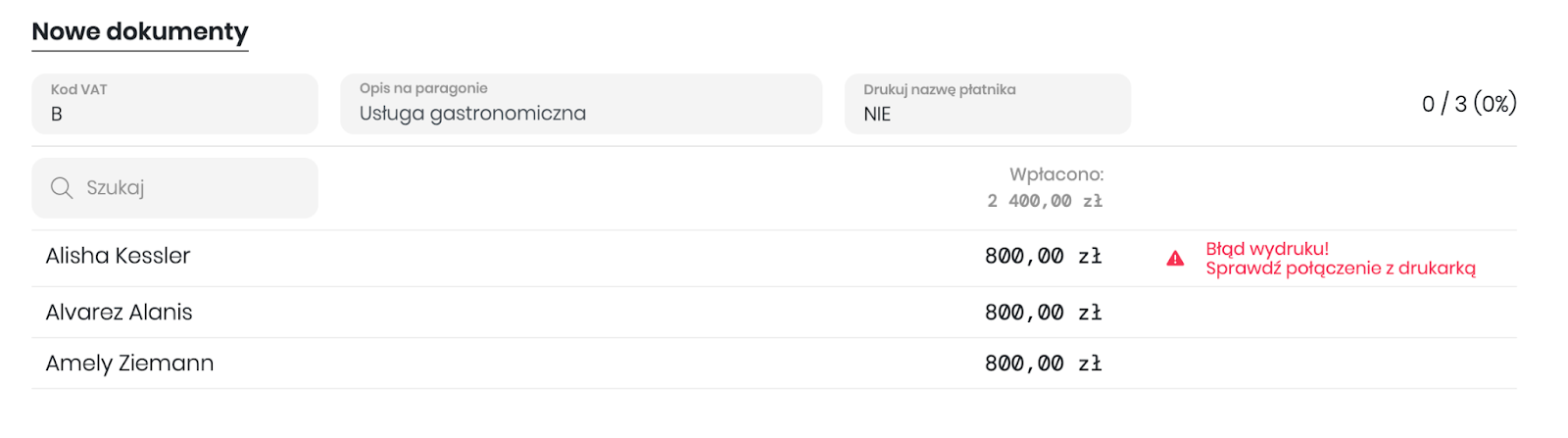Click the NIE value under Drukuj nazwę płatnika
Image resolution: width=1568 pixels, height=438 pixels.
point(877,115)
